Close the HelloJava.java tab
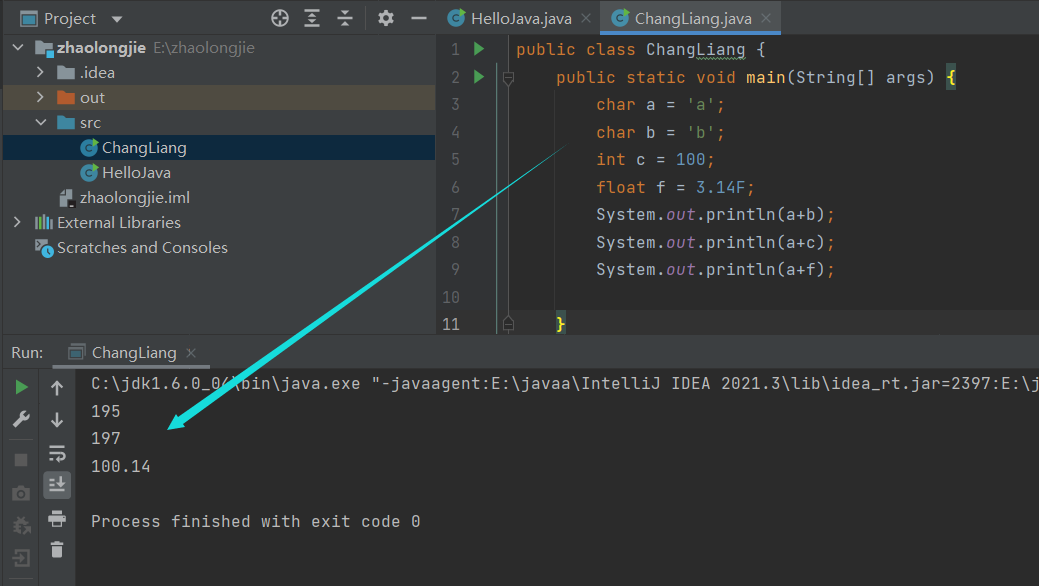 point(586,19)
